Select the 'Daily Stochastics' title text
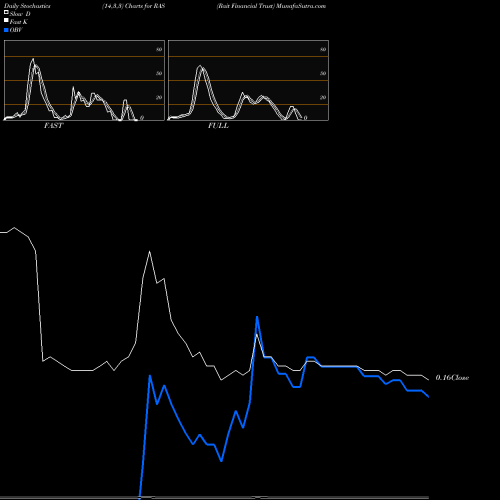The width and height of the screenshot is (500, 500). point(27,6)
